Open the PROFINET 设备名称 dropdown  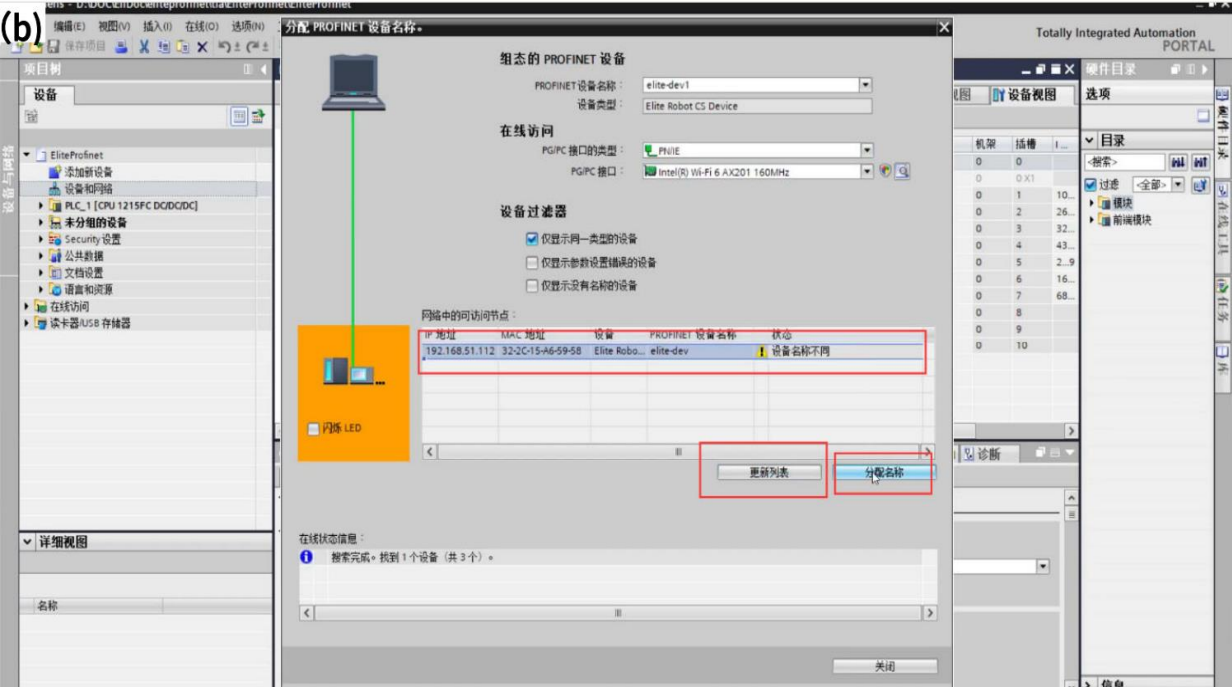coord(866,86)
